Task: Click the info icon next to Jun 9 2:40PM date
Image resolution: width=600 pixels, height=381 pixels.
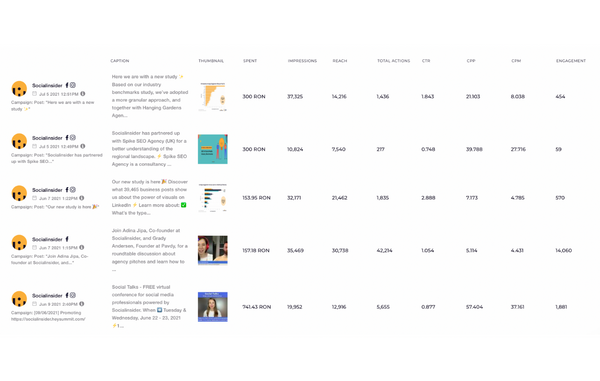Action: pyautogui.click(x=82, y=304)
